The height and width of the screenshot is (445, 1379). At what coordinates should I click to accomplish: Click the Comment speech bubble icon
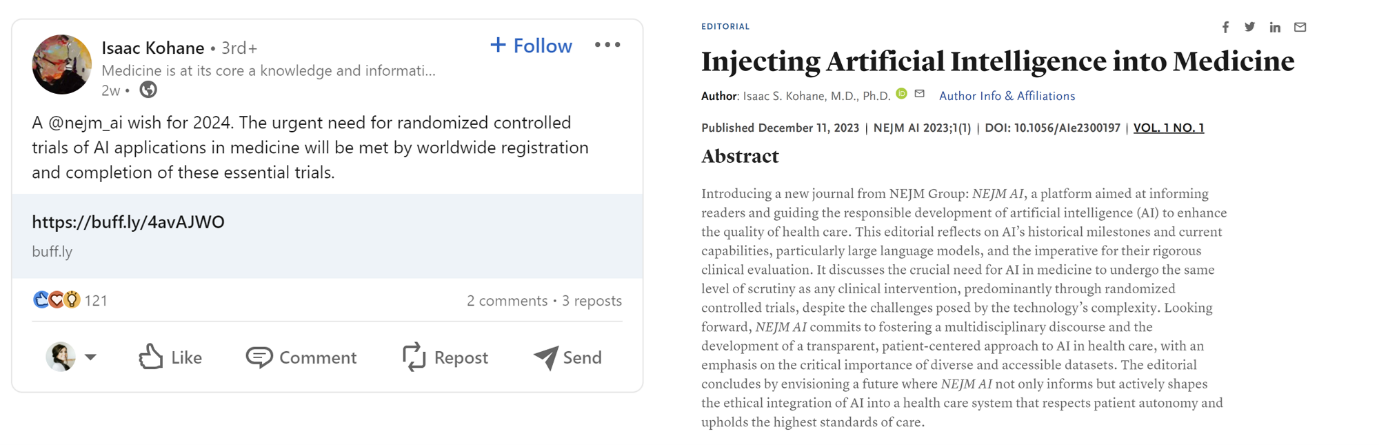259,357
